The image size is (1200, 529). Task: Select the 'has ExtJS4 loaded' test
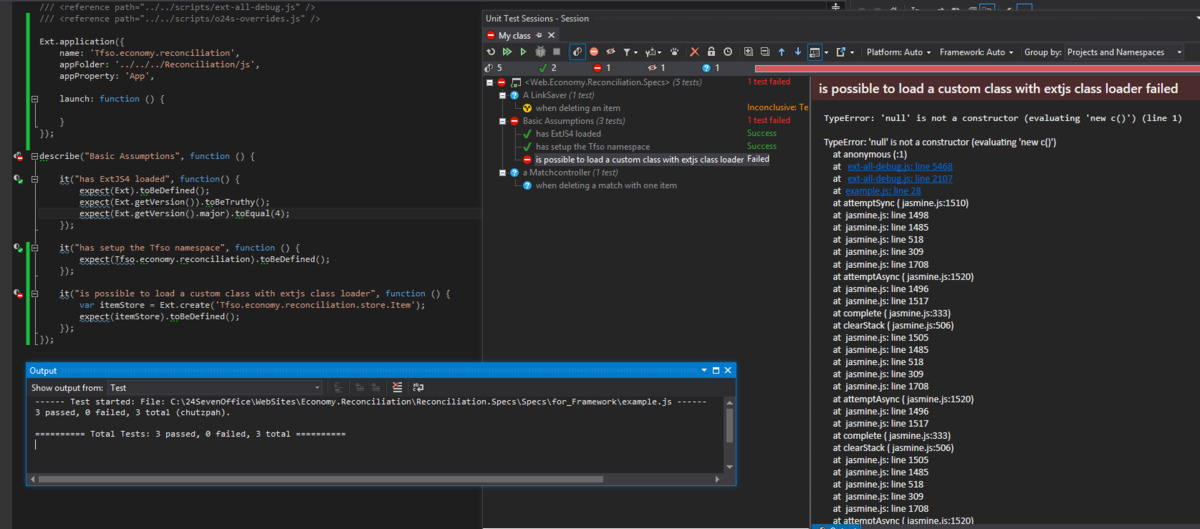click(568, 133)
